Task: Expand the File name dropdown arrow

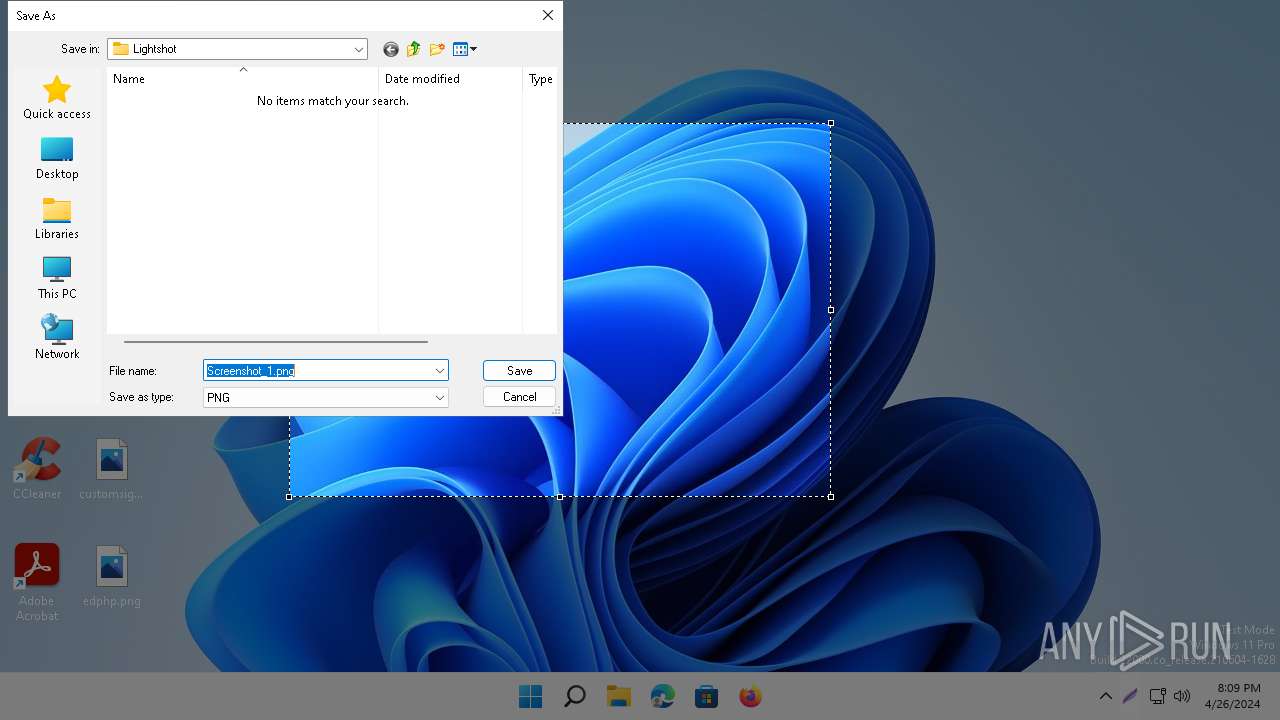Action: pos(439,371)
